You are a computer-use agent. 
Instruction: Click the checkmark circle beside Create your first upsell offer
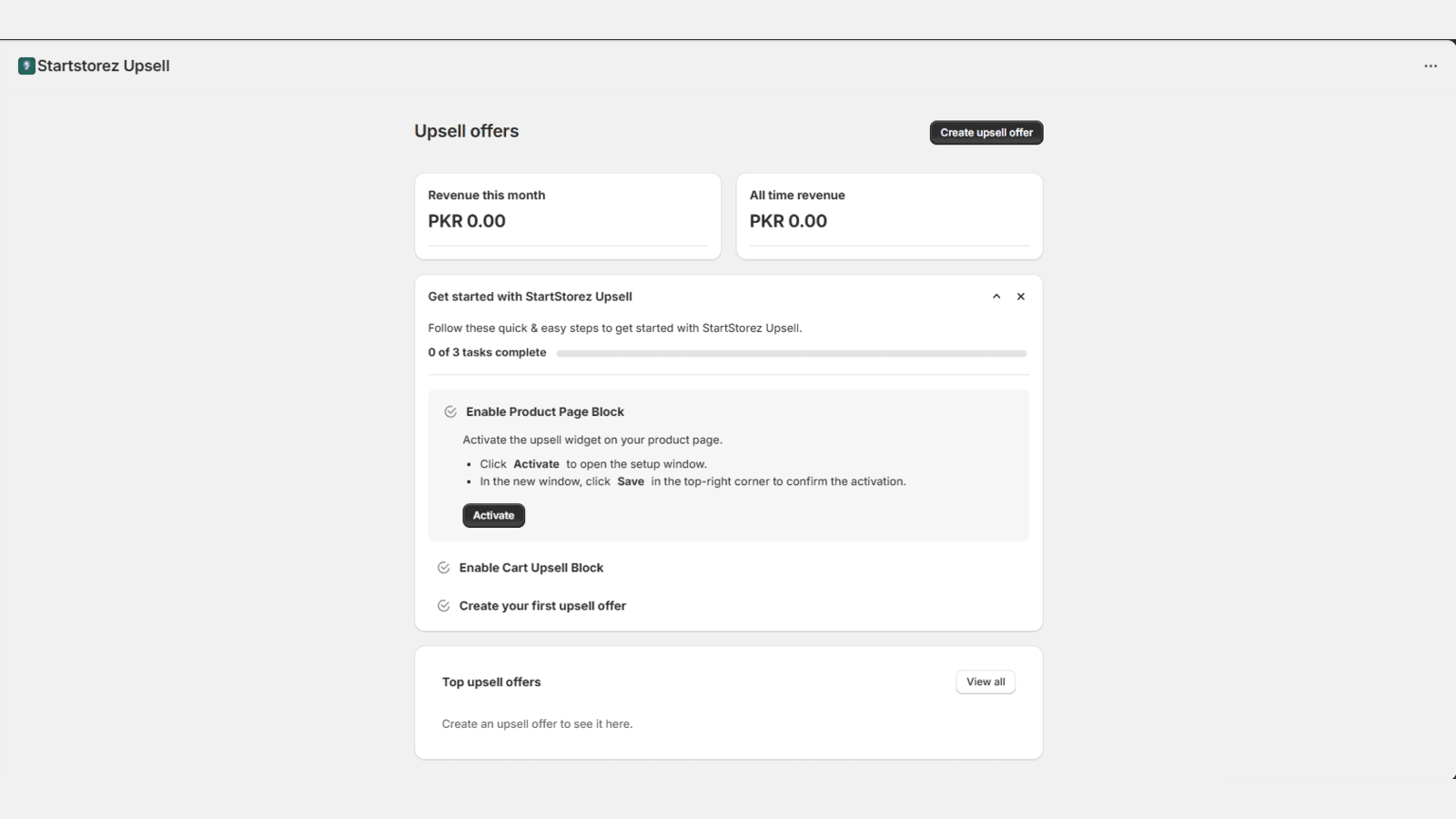pyautogui.click(x=443, y=605)
